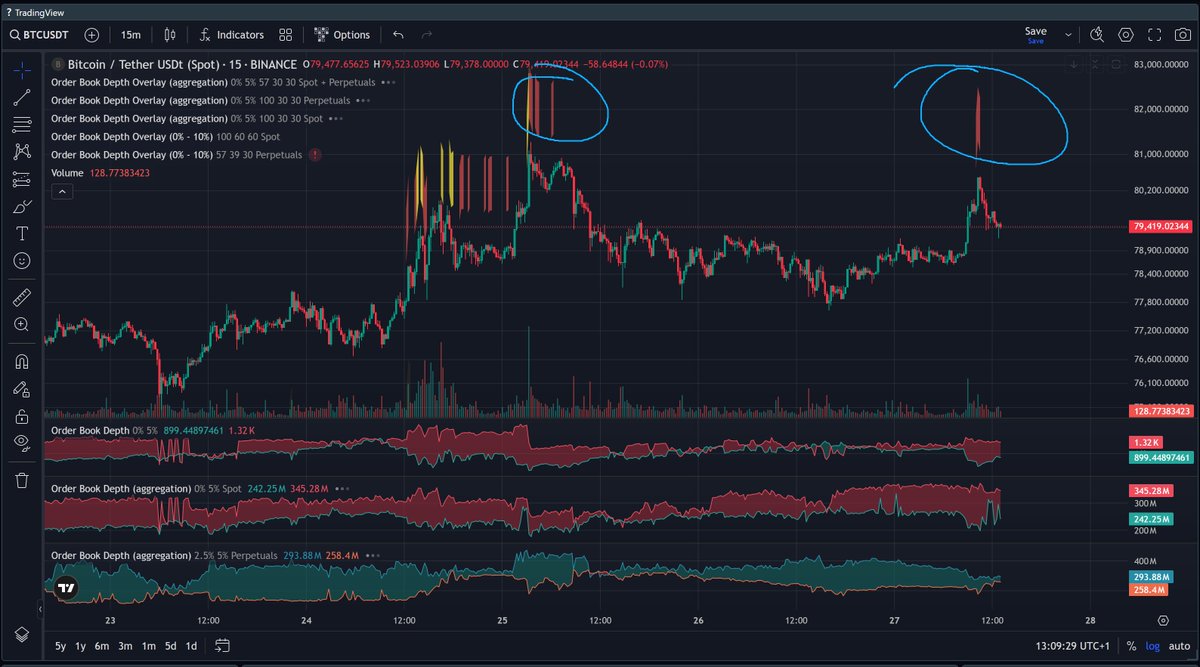Expand more options for Spot + Perpetuals overlay
This screenshot has height=667, width=1200.
tap(387, 82)
